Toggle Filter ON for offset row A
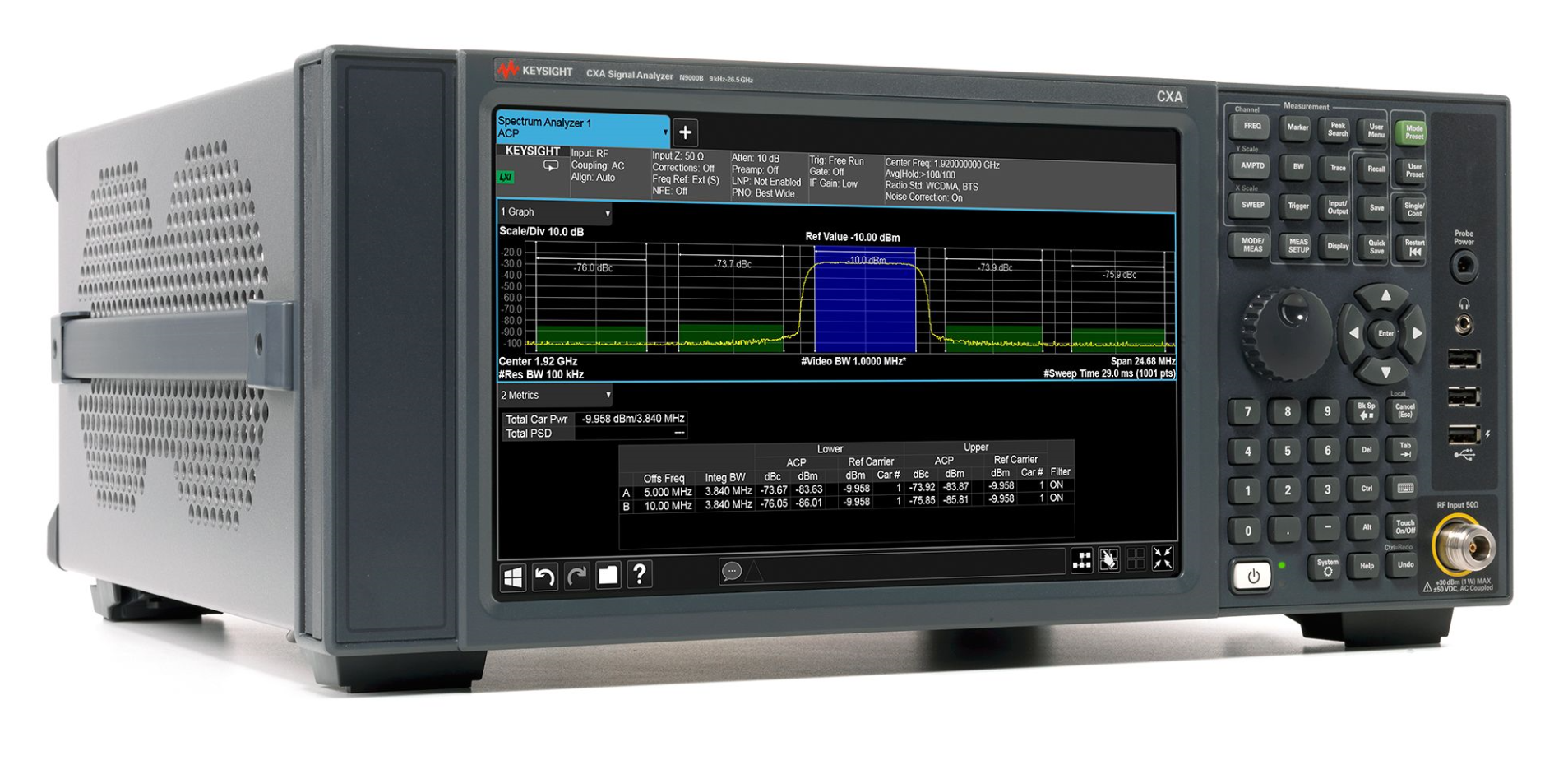The width and height of the screenshot is (1568, 765). (1057, 485)
